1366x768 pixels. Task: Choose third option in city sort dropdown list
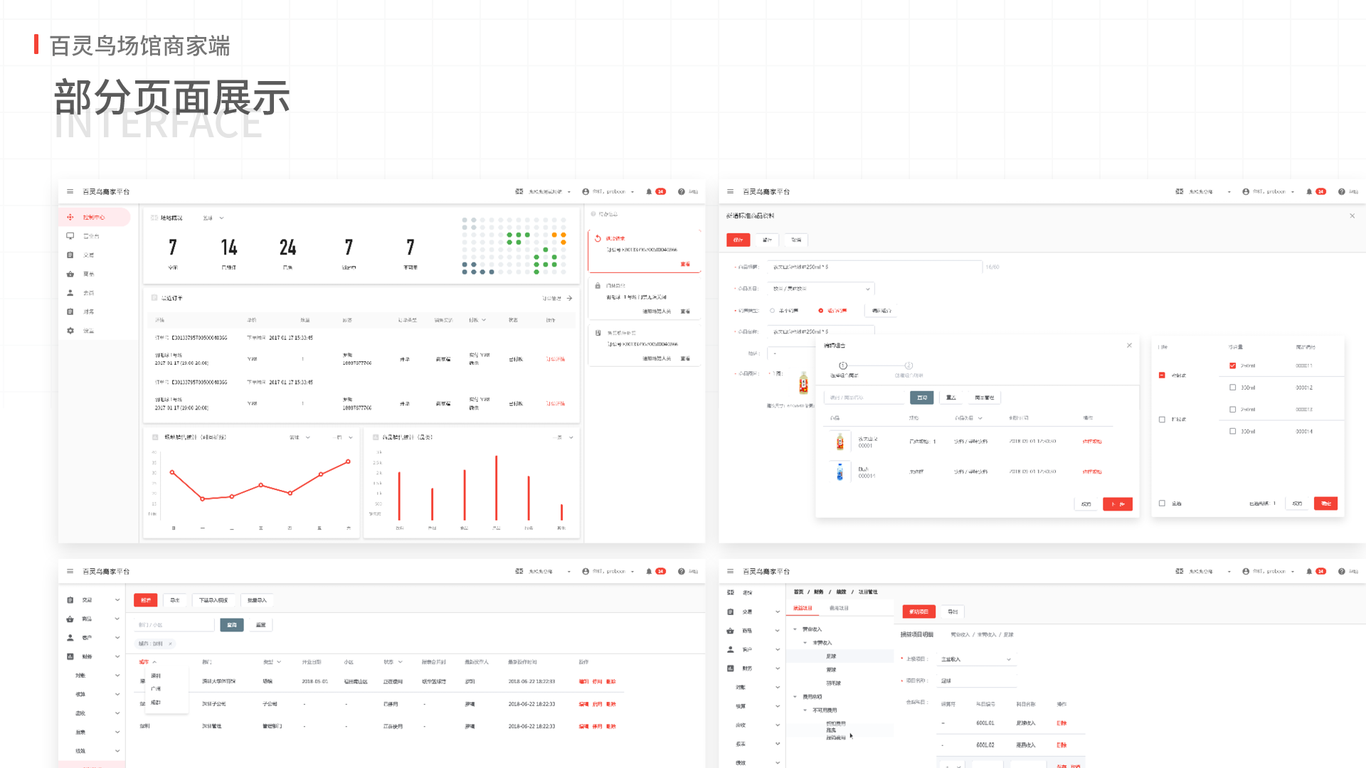coord(156,702)
